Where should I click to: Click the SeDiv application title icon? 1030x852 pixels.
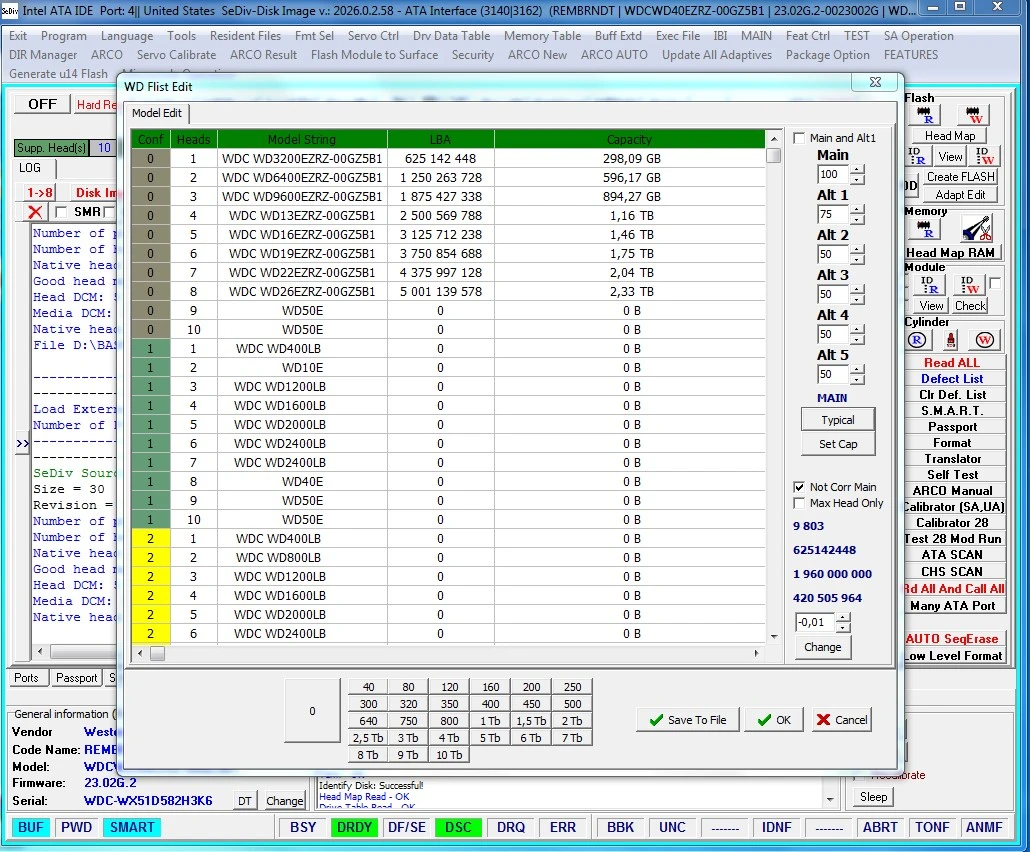[9, 11]
